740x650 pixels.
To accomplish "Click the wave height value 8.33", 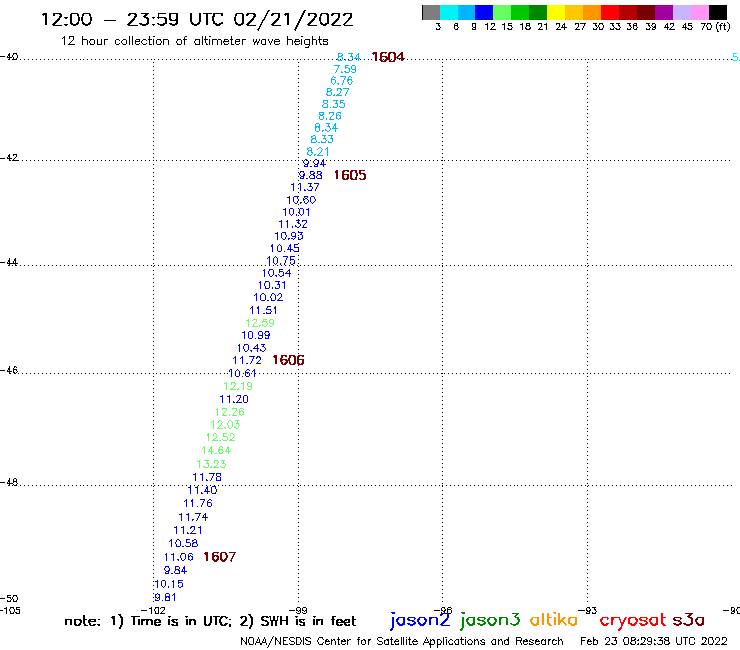I will click(x=322, y=140).
